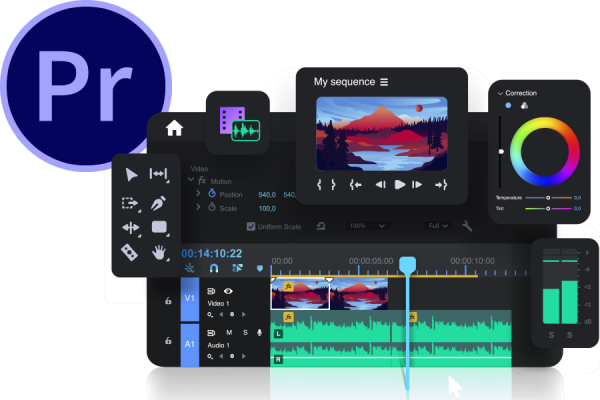Select the Pen tool
The width and height of the screenshot is (600, 400).
click(x=158, y=201)
